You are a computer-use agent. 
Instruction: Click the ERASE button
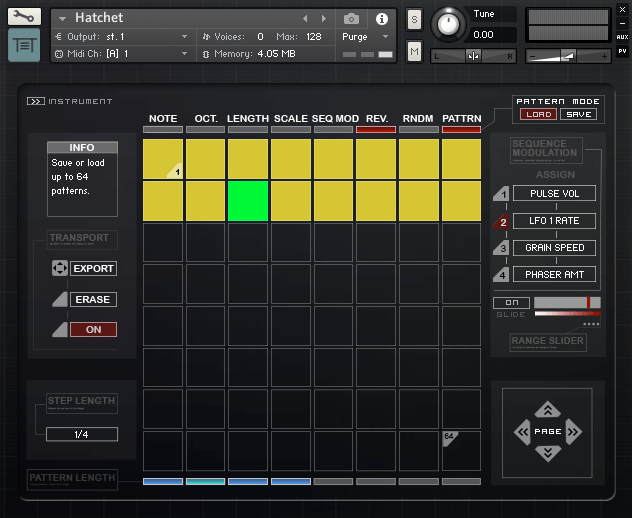click(93, 300)
